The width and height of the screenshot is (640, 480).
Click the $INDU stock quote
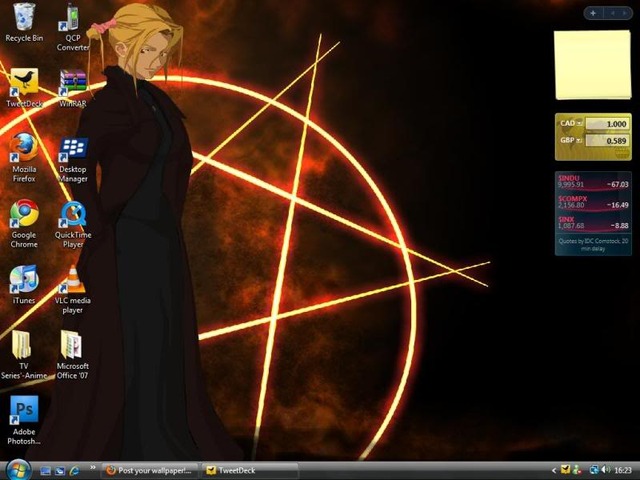pyautogui.click(x=593, y=181)
